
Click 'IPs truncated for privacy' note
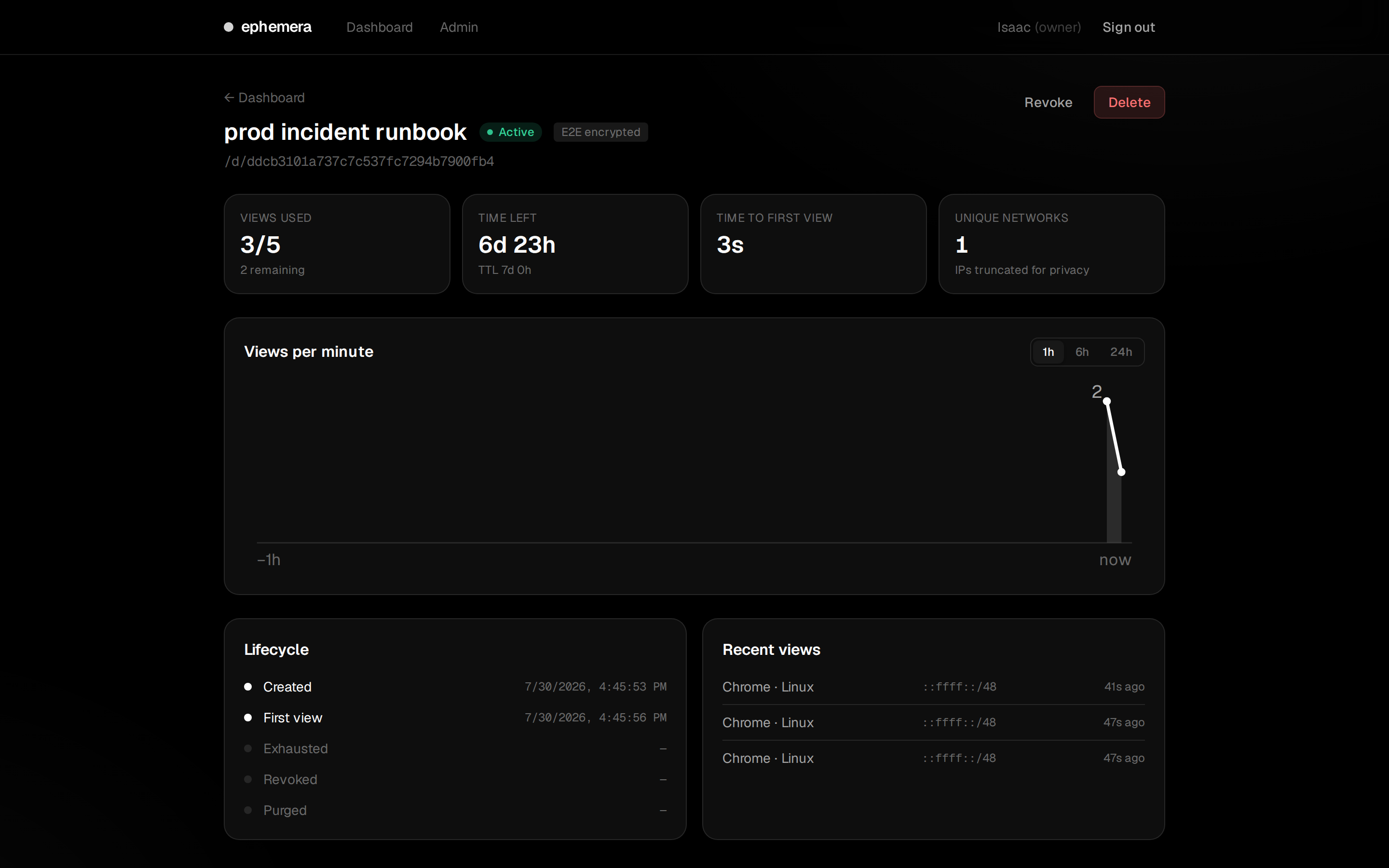(x=1021, y=270)
